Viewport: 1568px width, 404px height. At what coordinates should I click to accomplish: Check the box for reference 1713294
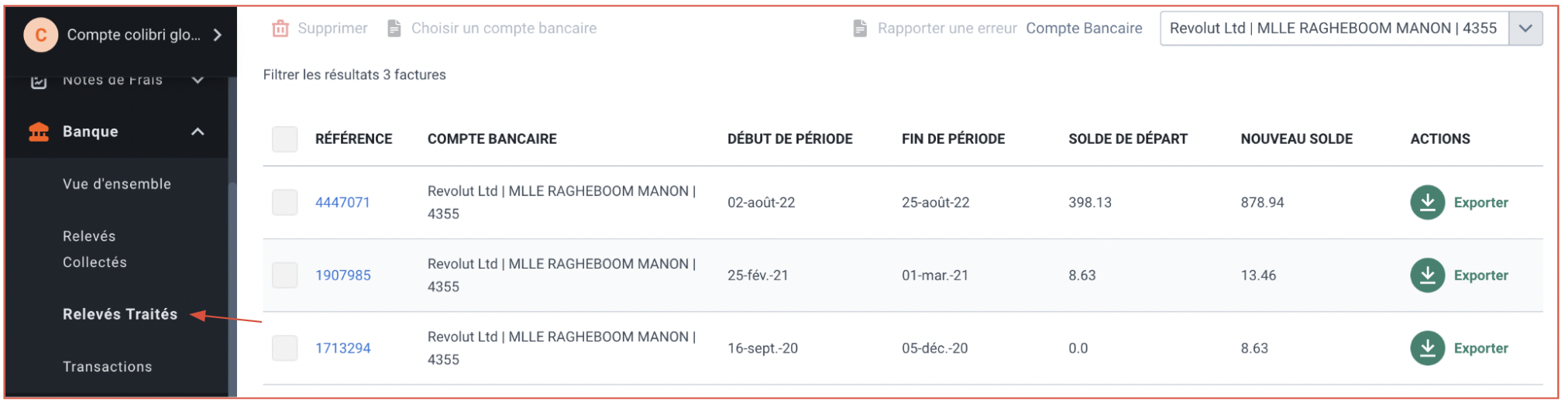(x=285, y=348)
